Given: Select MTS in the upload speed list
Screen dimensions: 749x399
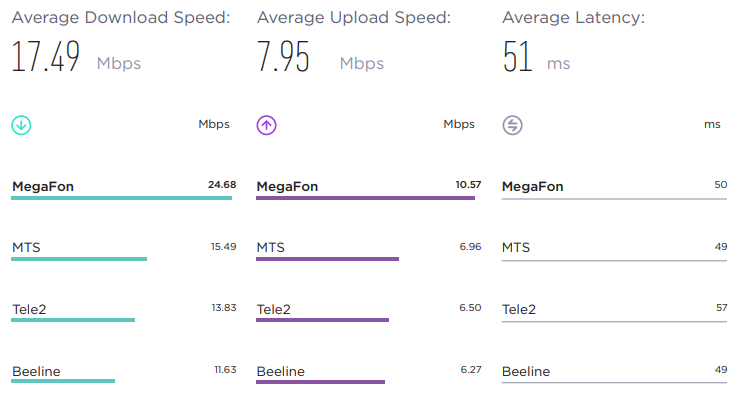Looking at the screenshot, I should 271,248.
